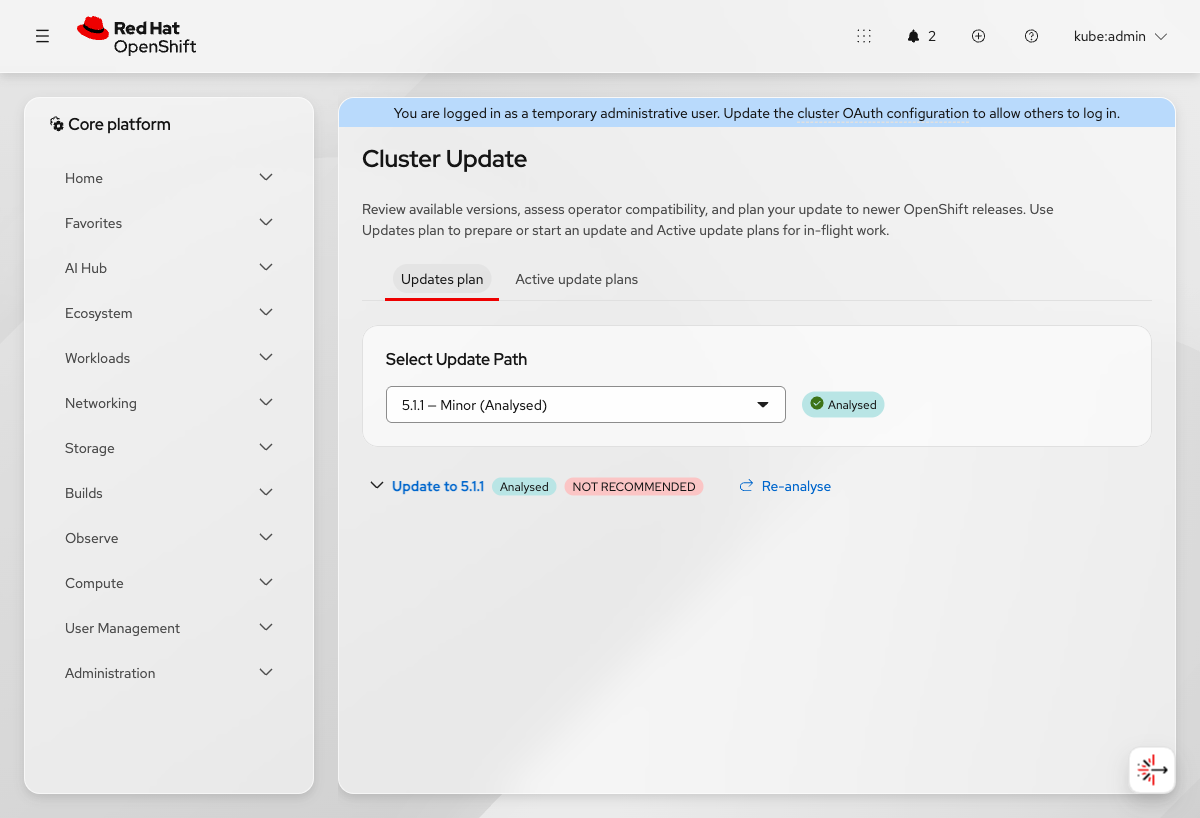This screenshot has height=818, width=1200.
Task: Expand the User Management navigation section
Action: pyautogui.click(x=169, y=628)
